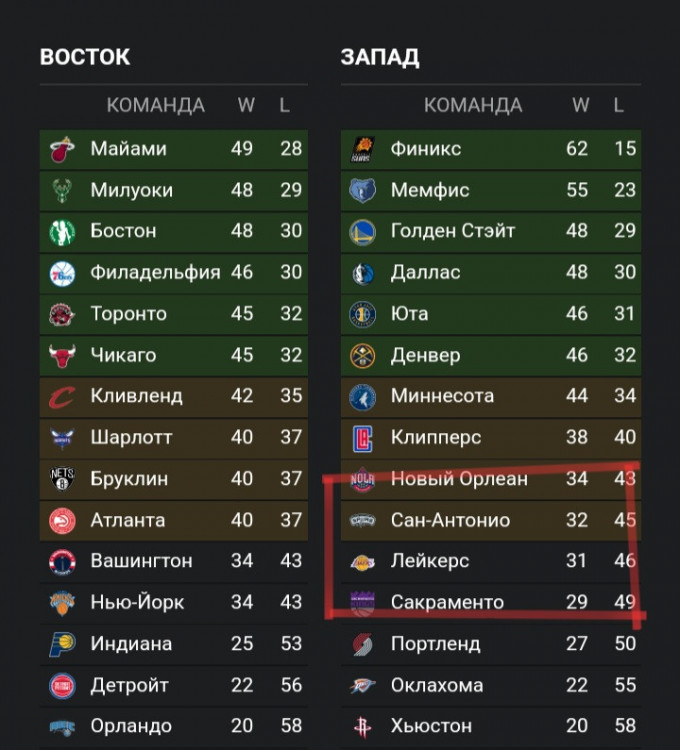
Task: Click the East КОМАНДА column header
Action: pyautogui.click(x=155, y=105)
